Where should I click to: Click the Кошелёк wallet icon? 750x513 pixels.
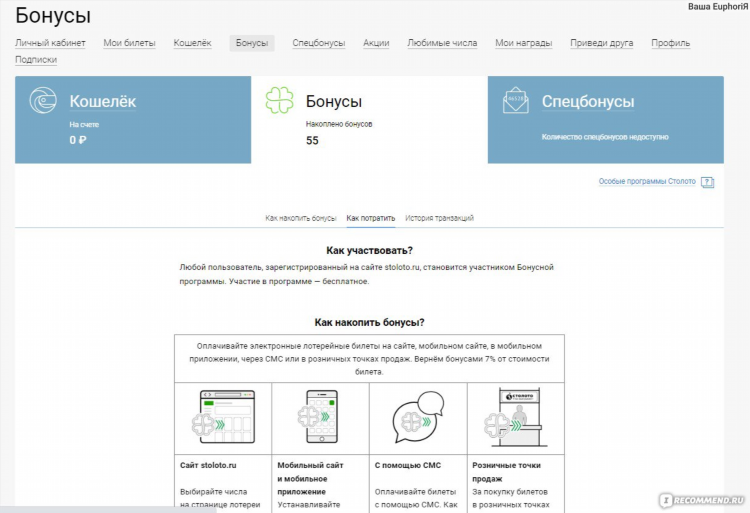(43, 100)
